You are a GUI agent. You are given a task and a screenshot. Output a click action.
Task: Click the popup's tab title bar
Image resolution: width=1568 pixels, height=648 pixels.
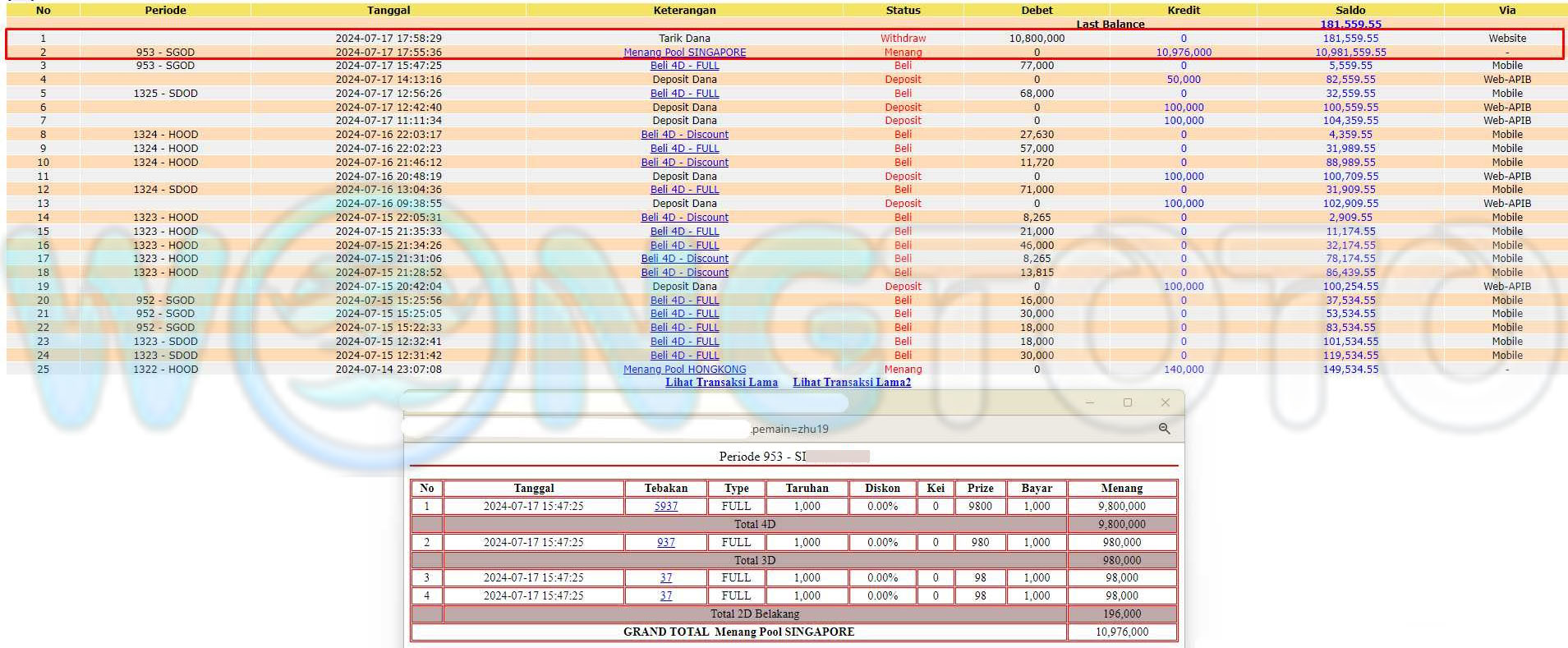point(624,402)
